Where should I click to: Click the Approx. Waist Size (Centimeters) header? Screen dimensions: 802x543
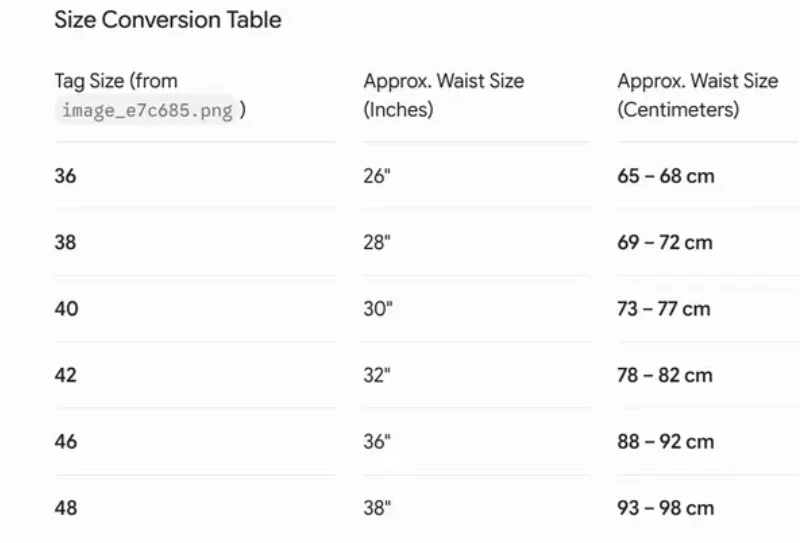[698, 95]
